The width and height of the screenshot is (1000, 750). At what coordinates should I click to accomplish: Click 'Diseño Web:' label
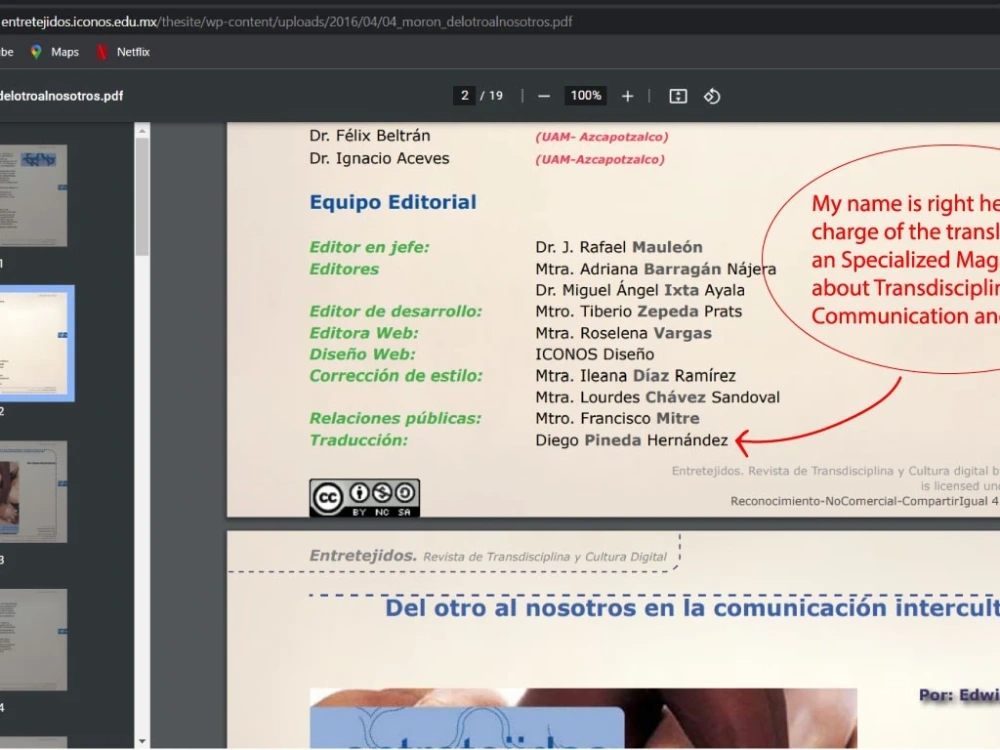coord(362,354)
